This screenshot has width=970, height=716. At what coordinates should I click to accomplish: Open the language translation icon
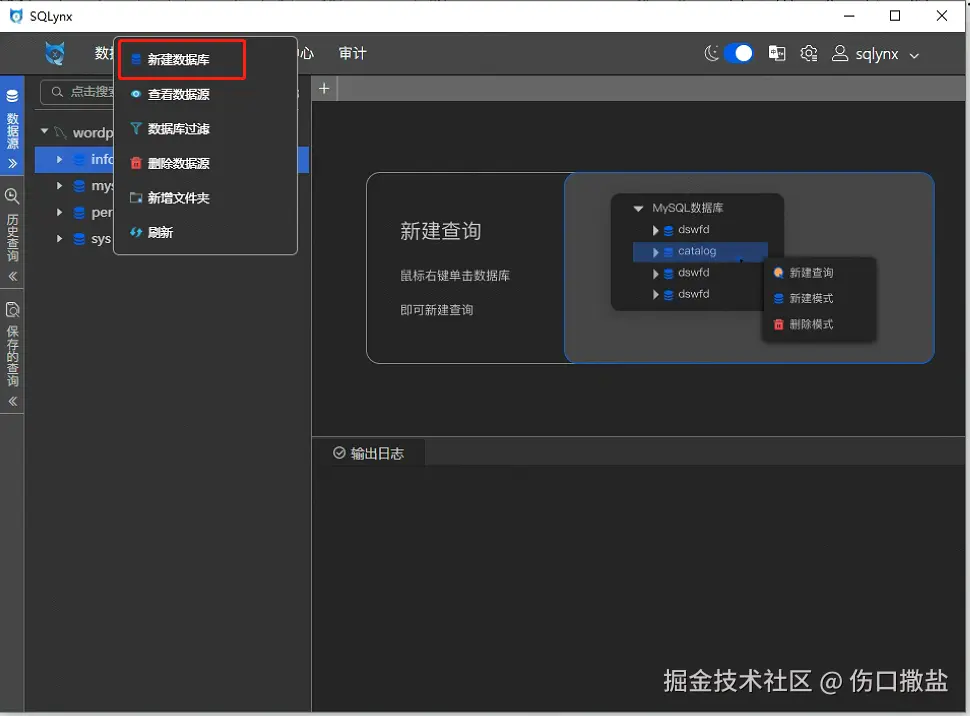point(777,53)
